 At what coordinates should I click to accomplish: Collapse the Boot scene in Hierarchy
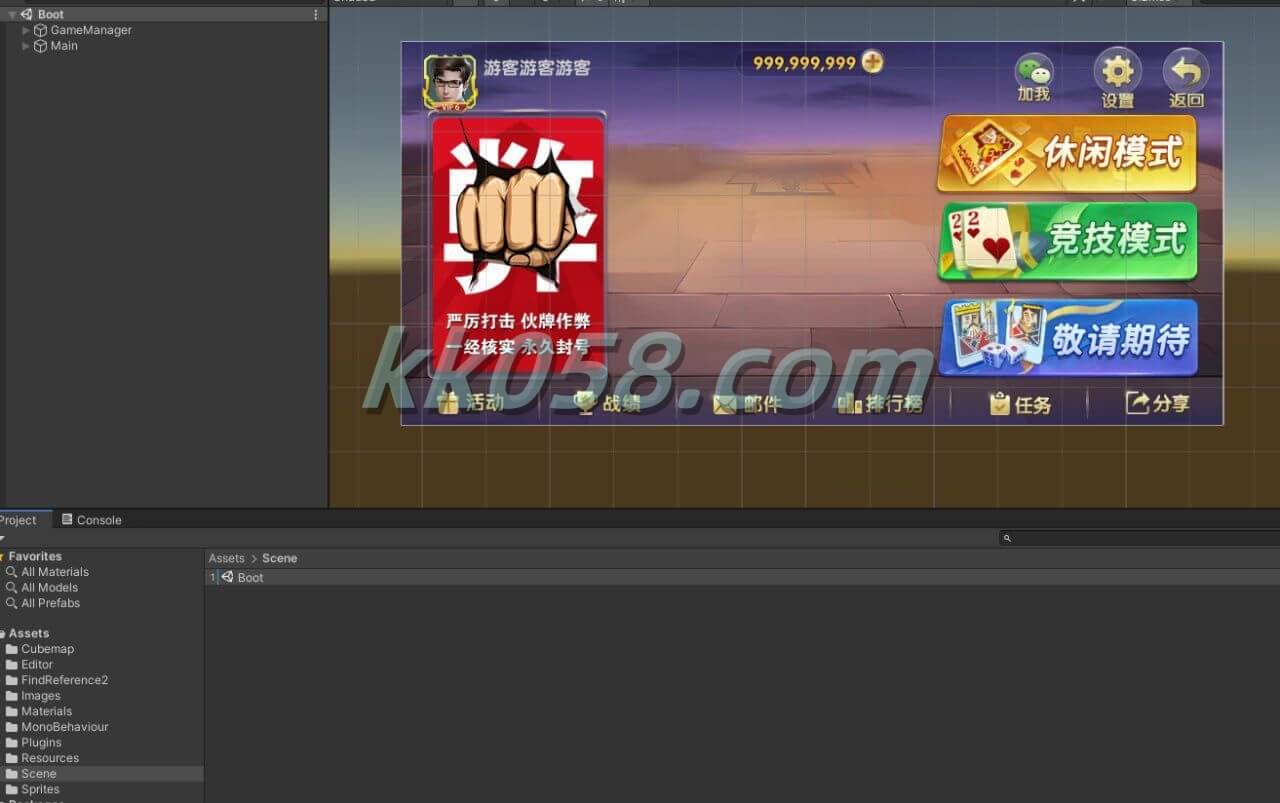[x=11, y=15]
